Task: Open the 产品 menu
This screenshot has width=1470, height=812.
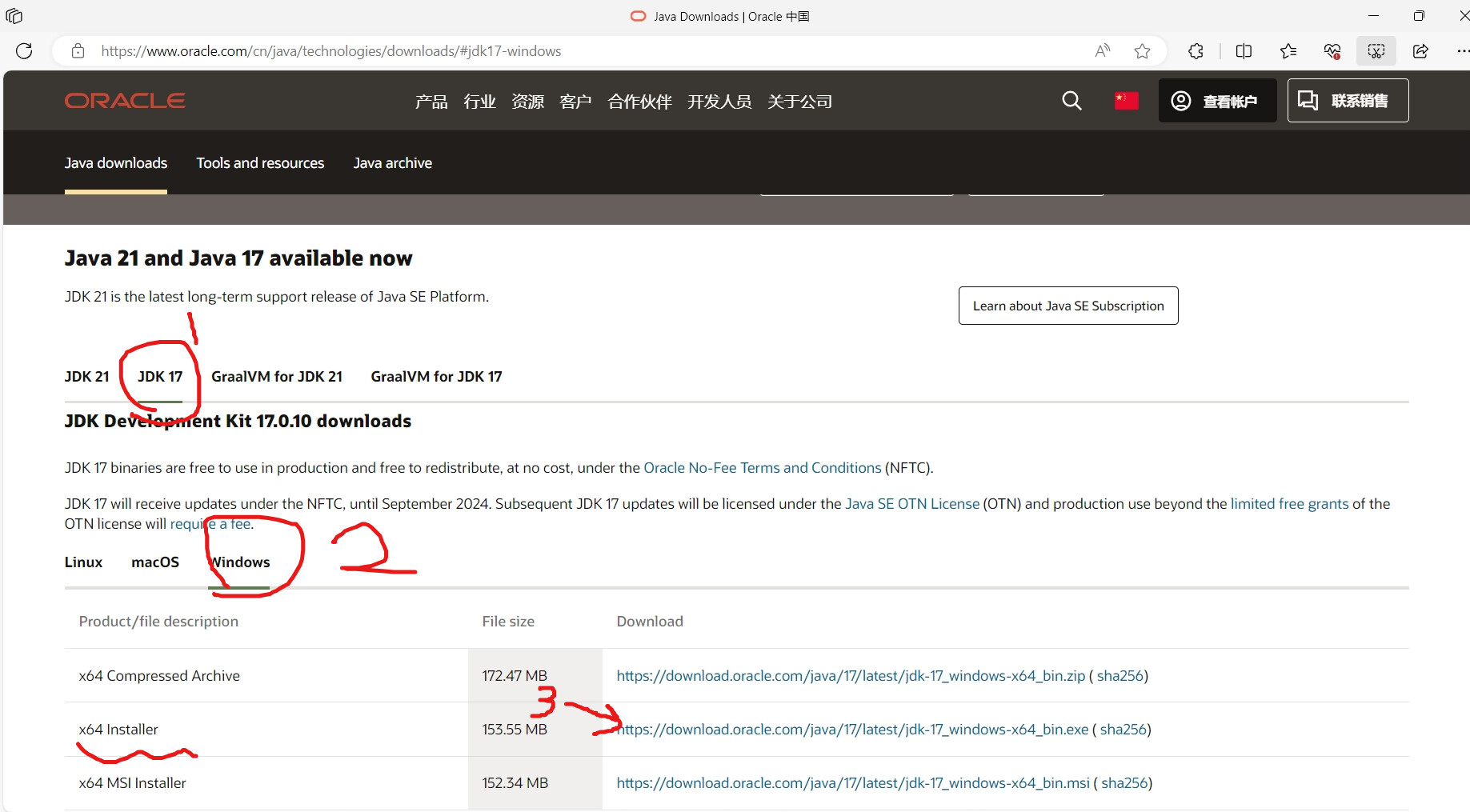Action: coord(431,102)
